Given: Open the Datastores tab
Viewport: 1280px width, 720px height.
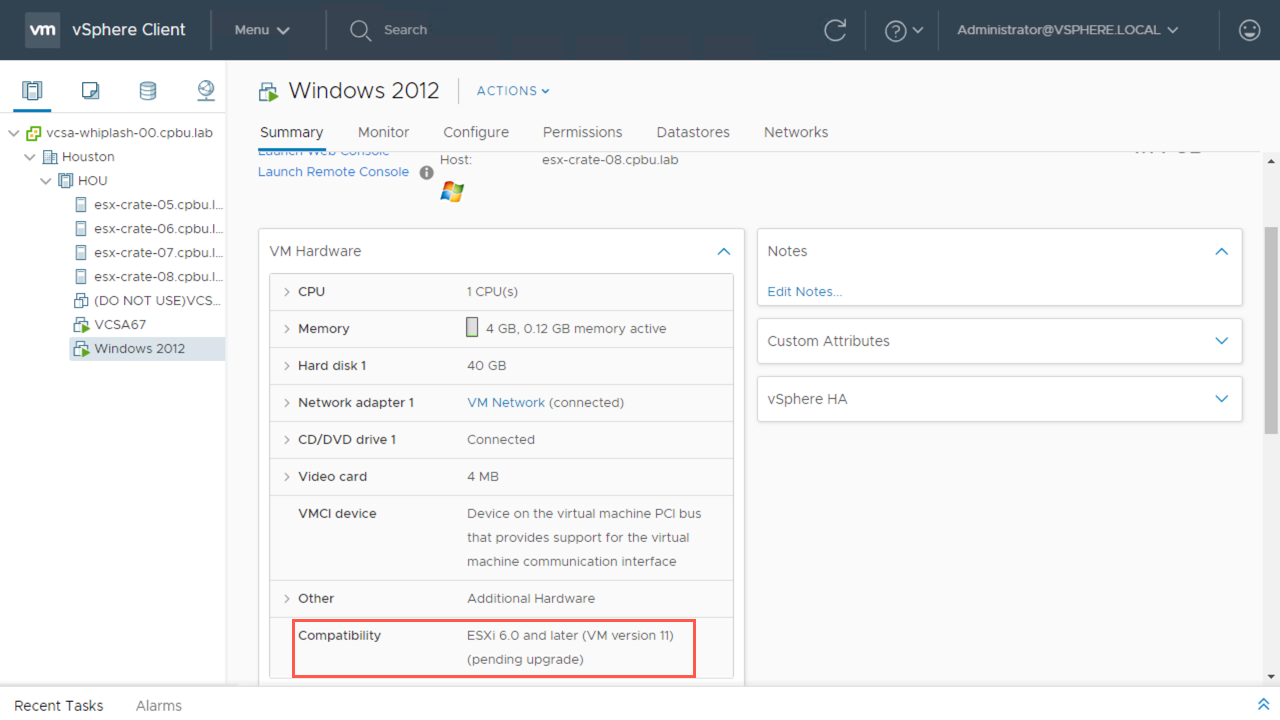Looking at the screenshot, I should pyautogui.click(x=692, y=132).
